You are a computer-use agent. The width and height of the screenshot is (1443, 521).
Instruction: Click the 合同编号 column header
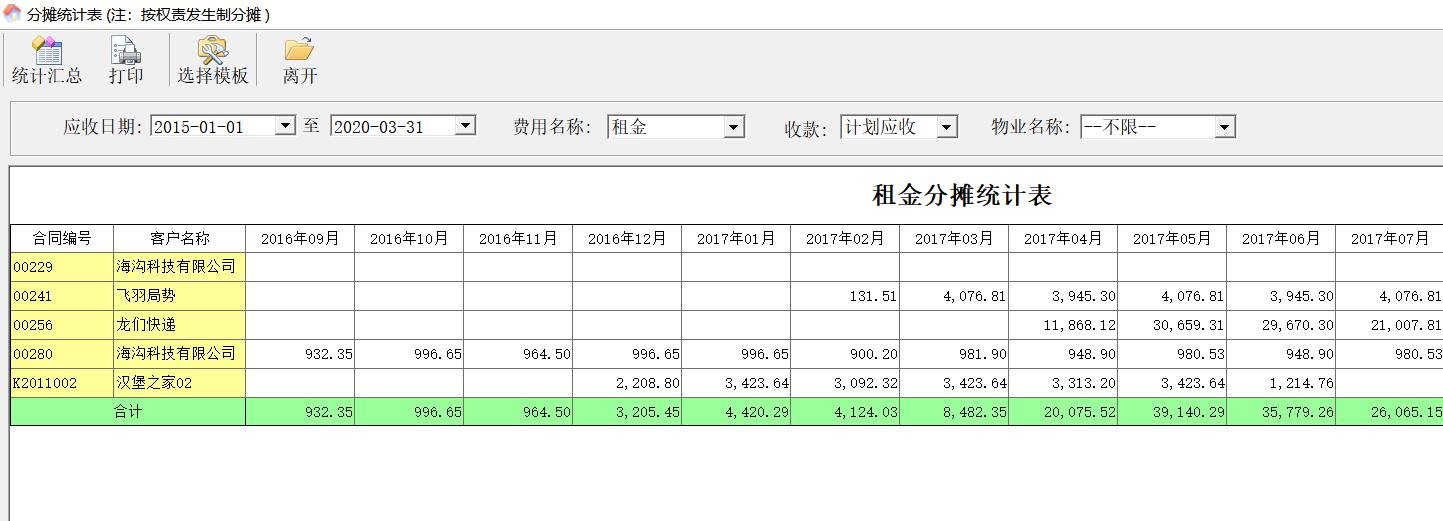(62, 238)
